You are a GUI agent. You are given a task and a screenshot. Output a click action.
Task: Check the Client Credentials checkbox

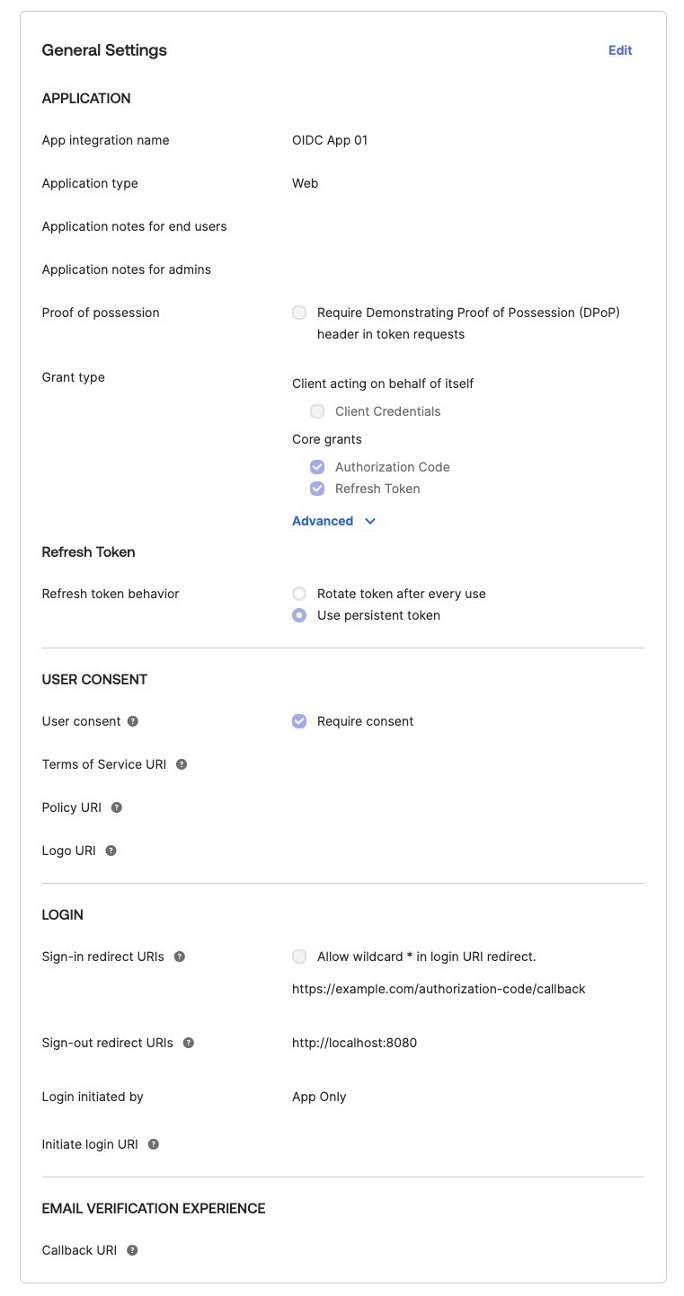(x=317, y=411)
